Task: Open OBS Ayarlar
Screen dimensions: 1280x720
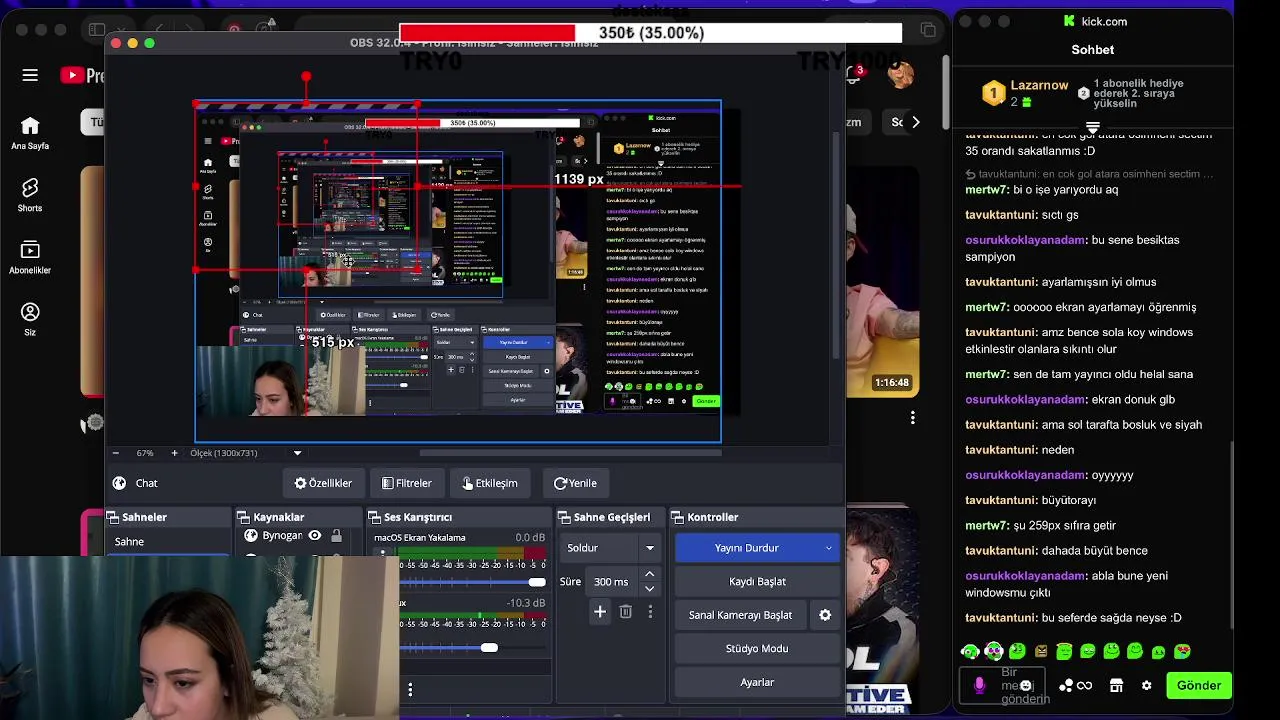Action: [757, 682]
